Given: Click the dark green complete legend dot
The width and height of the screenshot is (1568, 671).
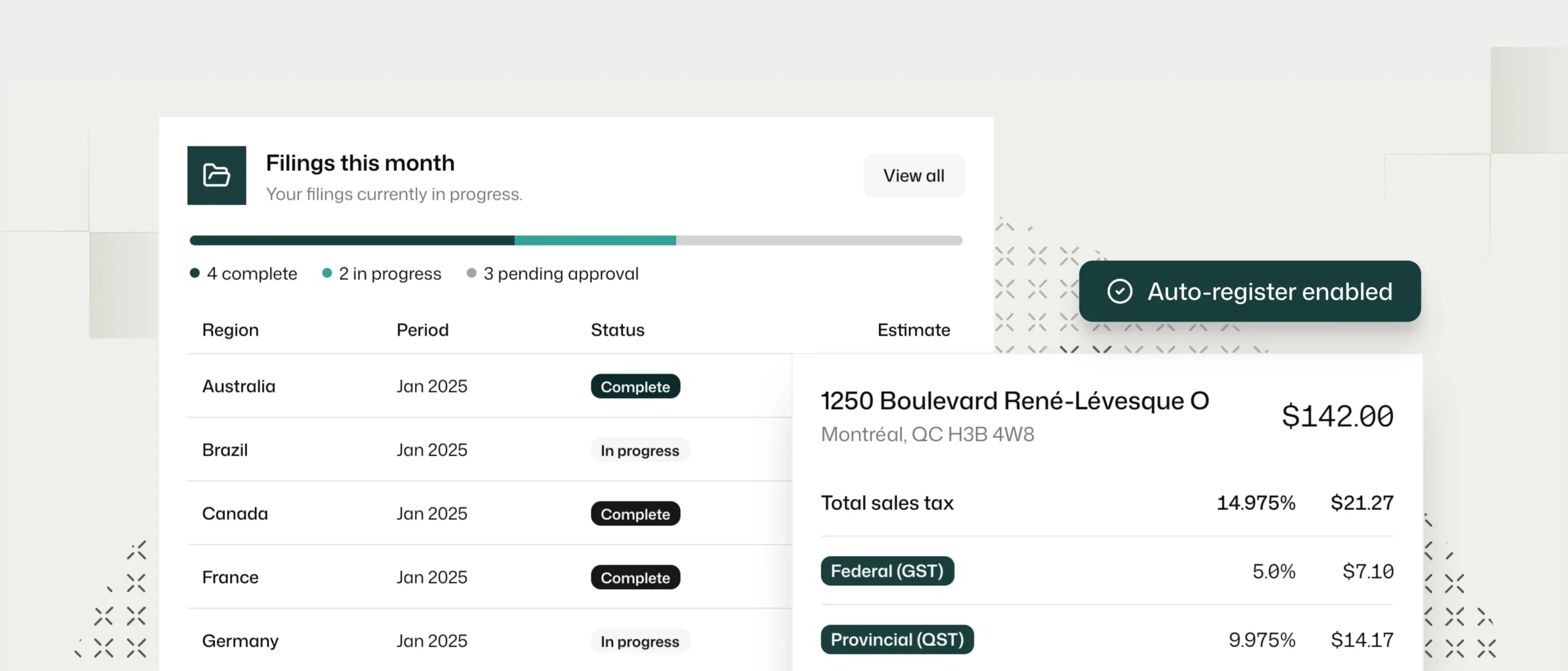Looking at the screenshot, I should click(195, 273).
